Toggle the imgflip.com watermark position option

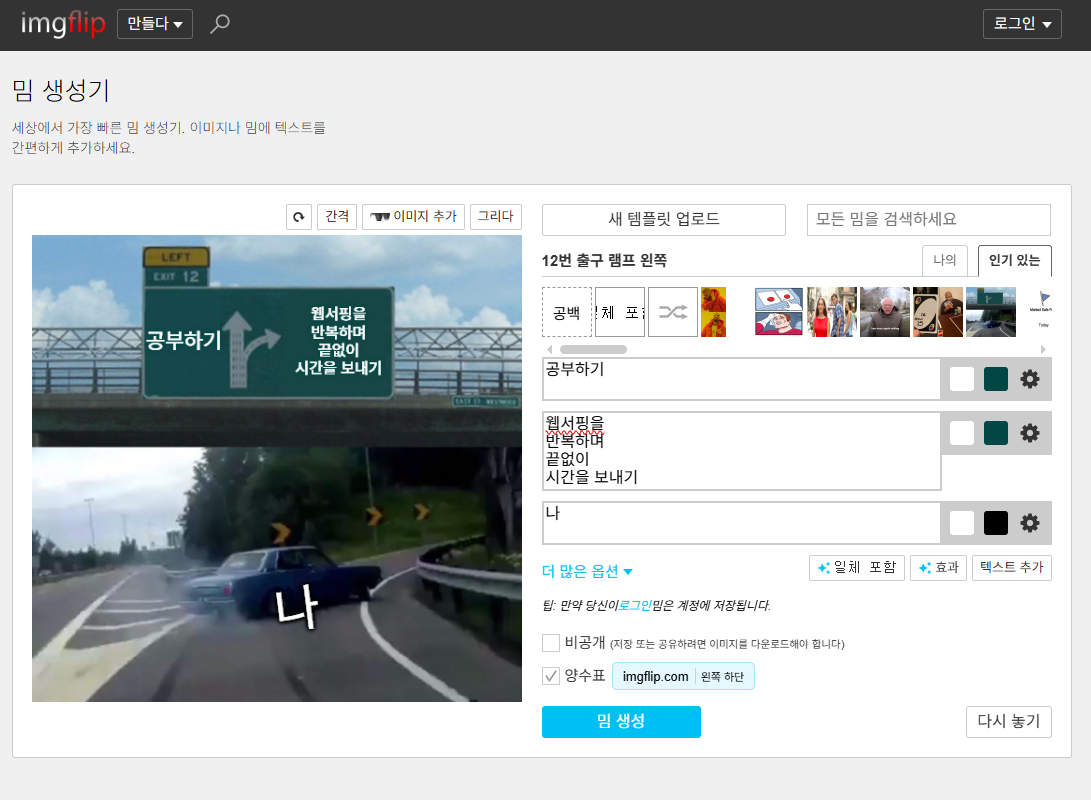click(683, 677)
